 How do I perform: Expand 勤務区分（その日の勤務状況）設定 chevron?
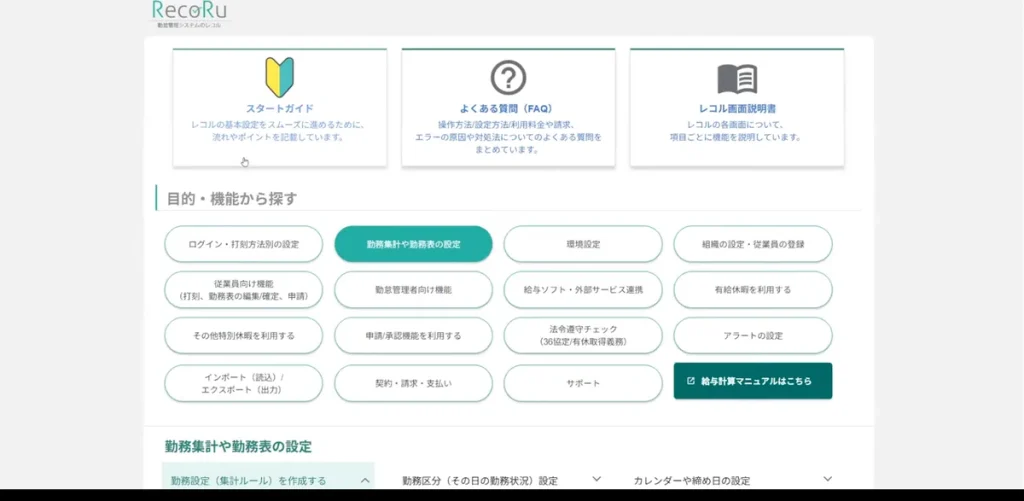[597, 480]
